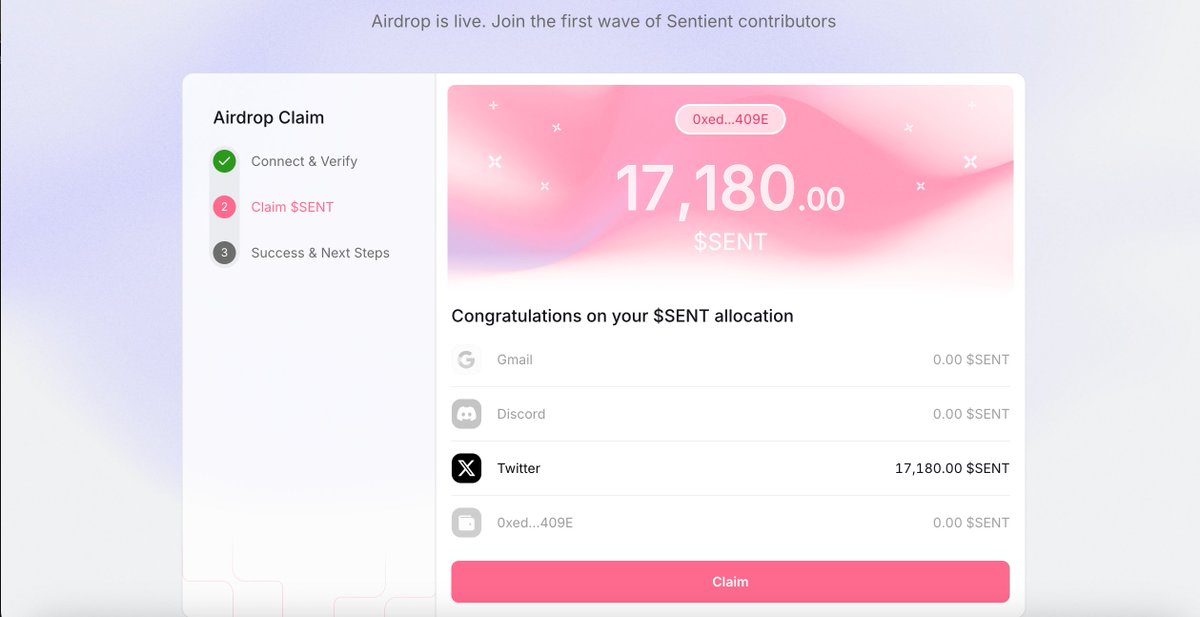Click the Discord logo icon
The width and height of the screenshot is (1200, 617).
(466, 414)
